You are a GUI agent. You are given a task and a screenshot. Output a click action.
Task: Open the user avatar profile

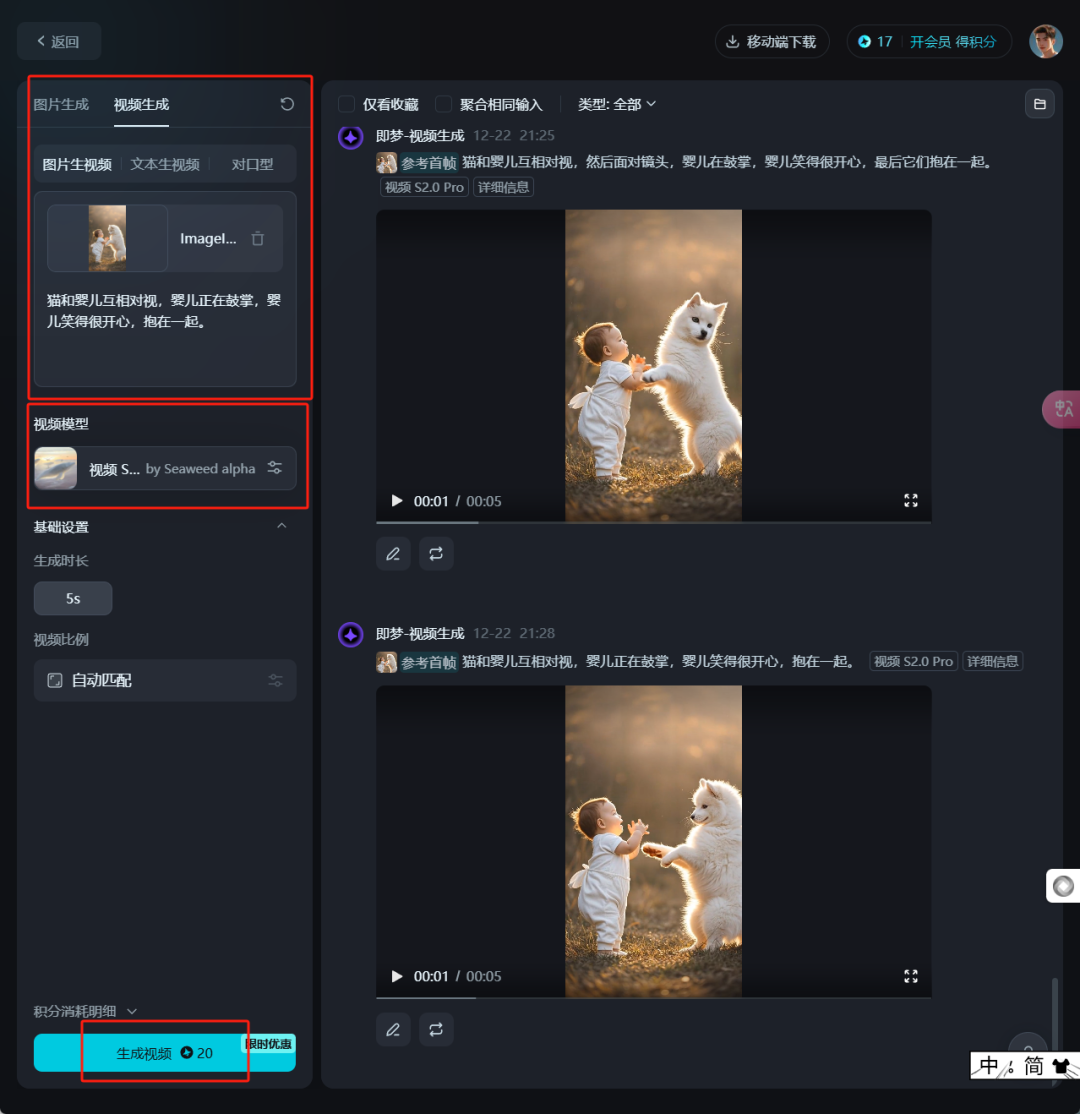pyautogui.click(x=1045, y=41)
